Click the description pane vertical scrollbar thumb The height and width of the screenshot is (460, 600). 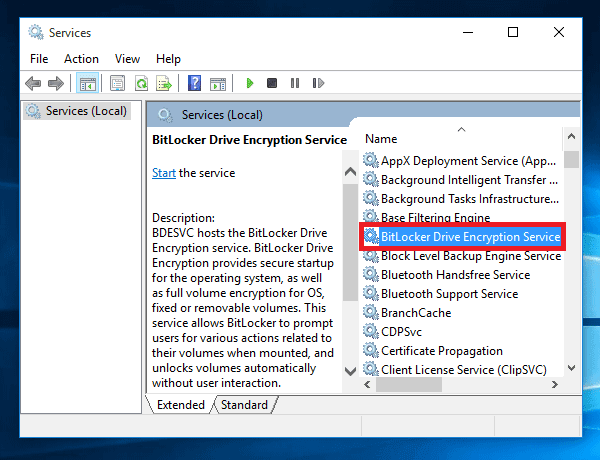(x=351, y=242)
